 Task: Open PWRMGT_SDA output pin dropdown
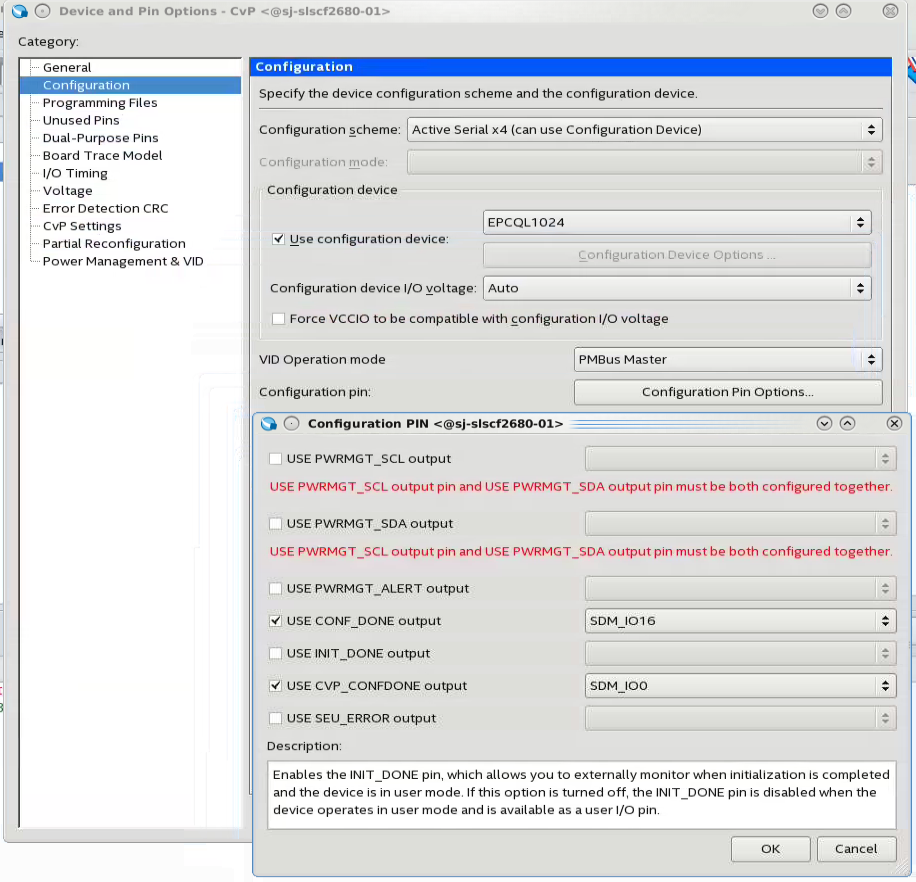point(741,523)
